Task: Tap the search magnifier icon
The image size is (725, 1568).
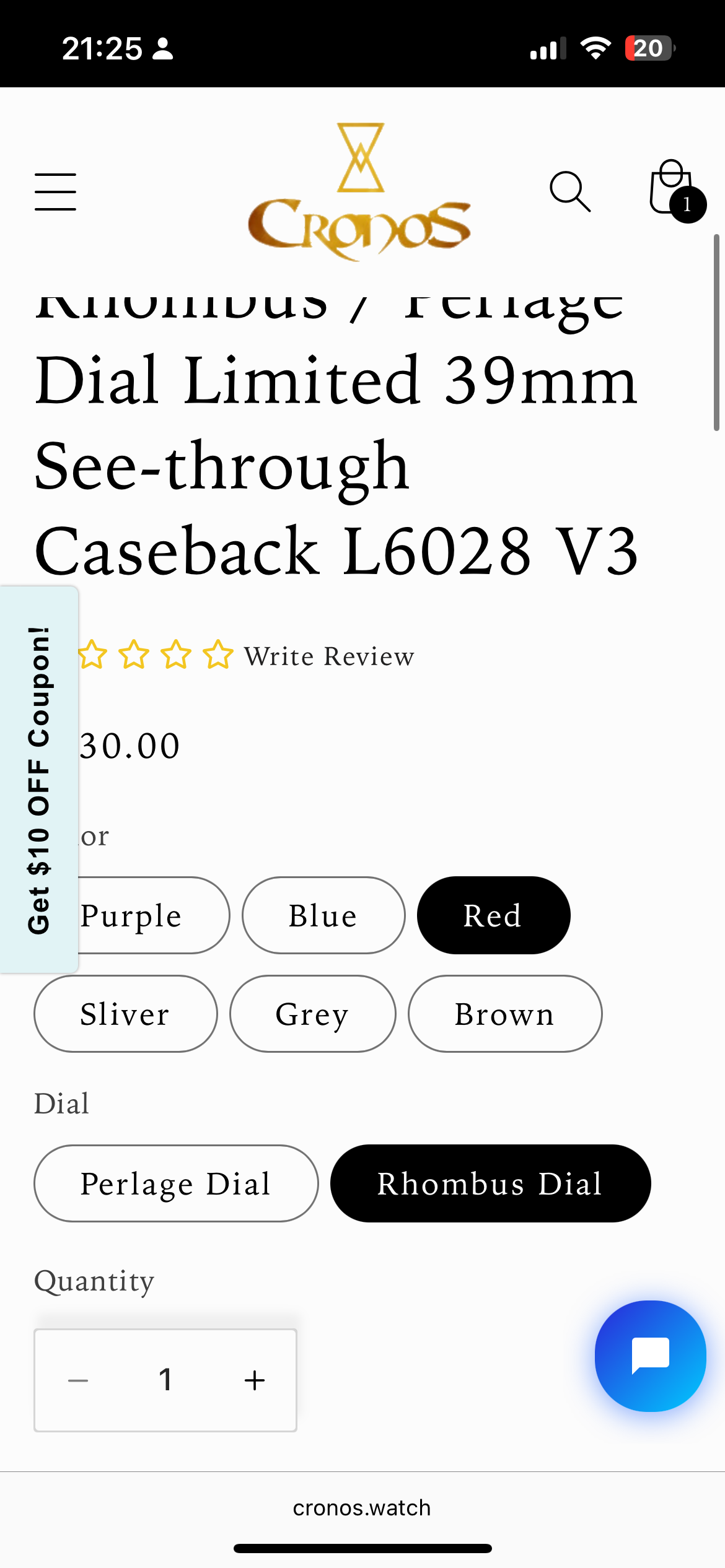Action: click(x=569, y=192)
